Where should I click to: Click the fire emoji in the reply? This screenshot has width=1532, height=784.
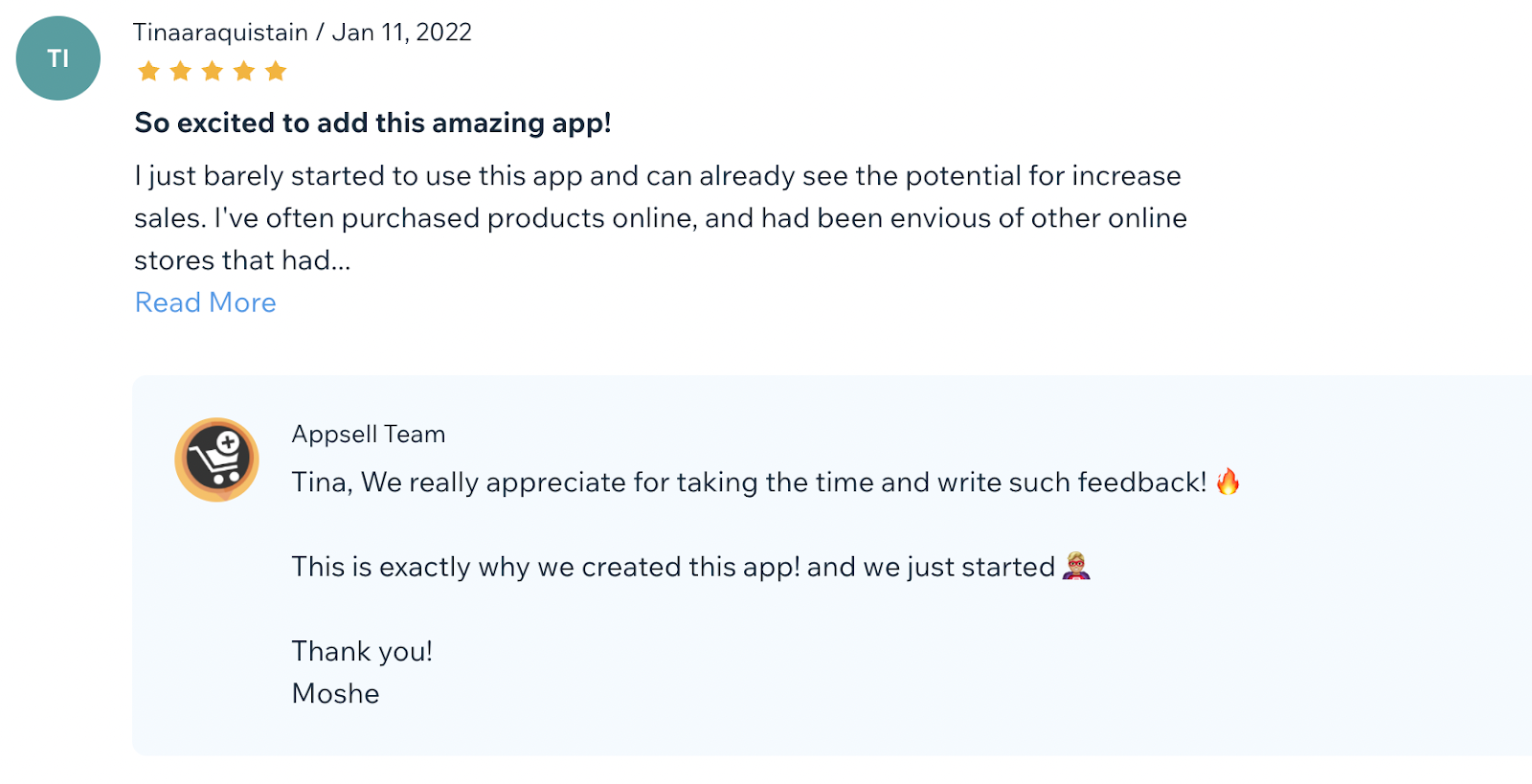tap(1228, 482)
